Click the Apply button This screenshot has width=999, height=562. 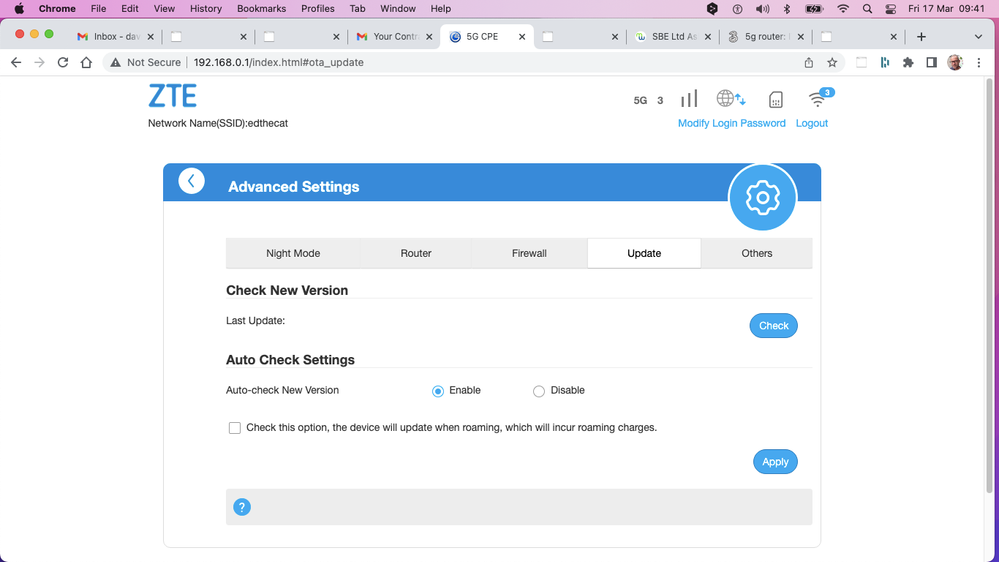pos(775,461)
